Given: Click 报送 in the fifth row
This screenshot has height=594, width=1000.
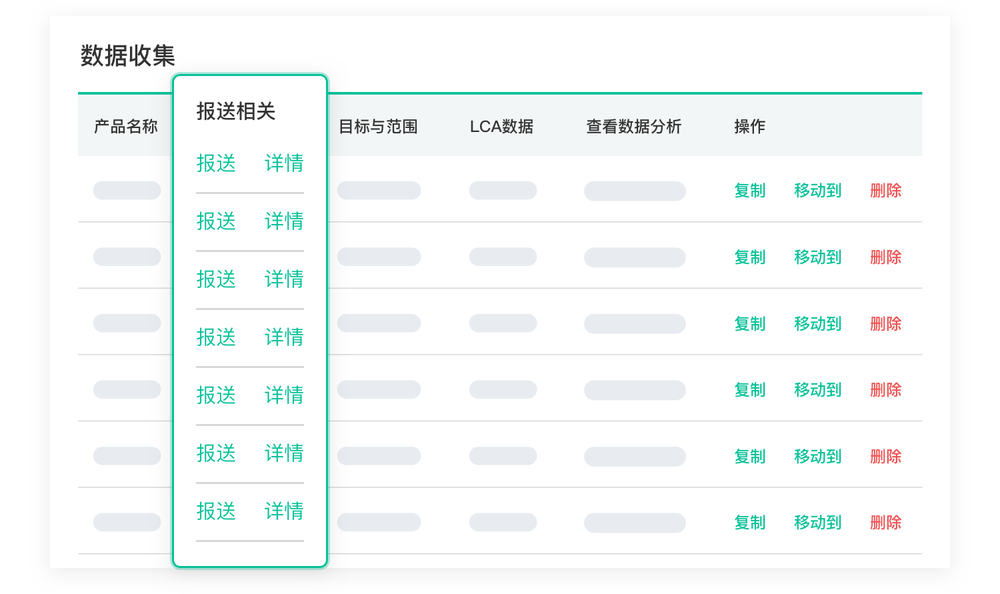Looking at the screenshot, I should (x=216, y=396).
